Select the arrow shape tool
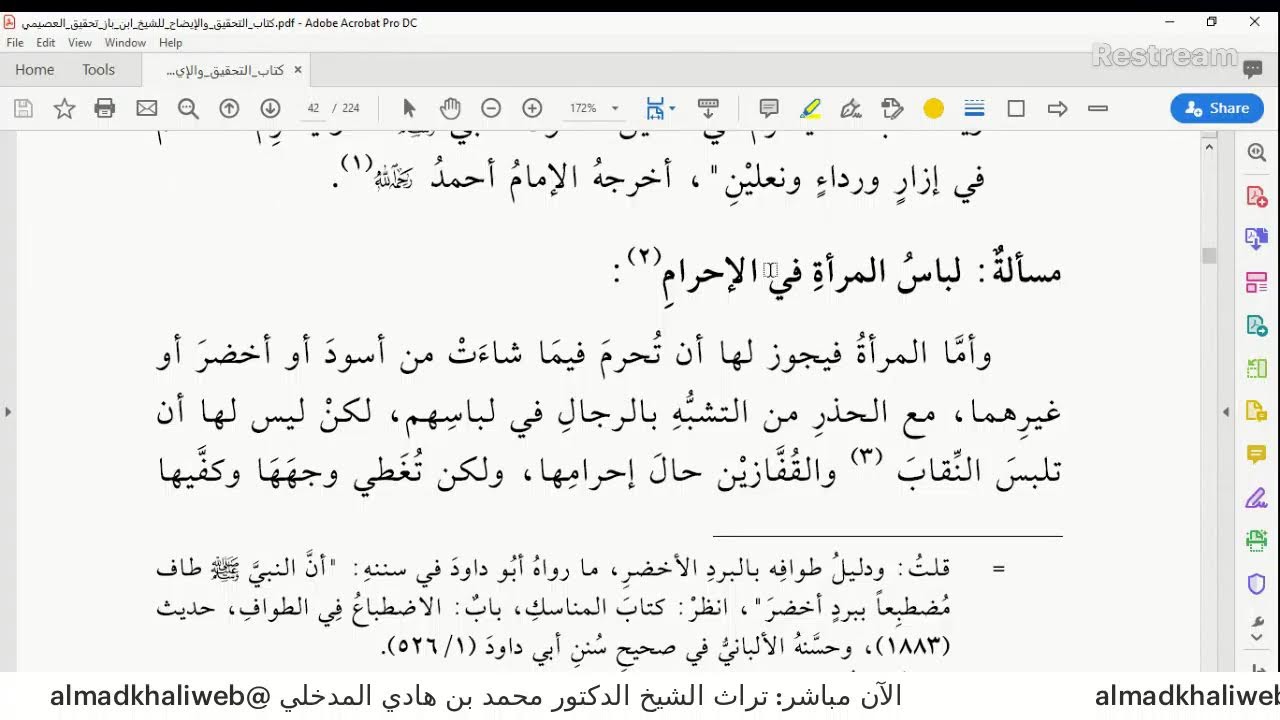Screen dimensions: 1280x720 1057,108
